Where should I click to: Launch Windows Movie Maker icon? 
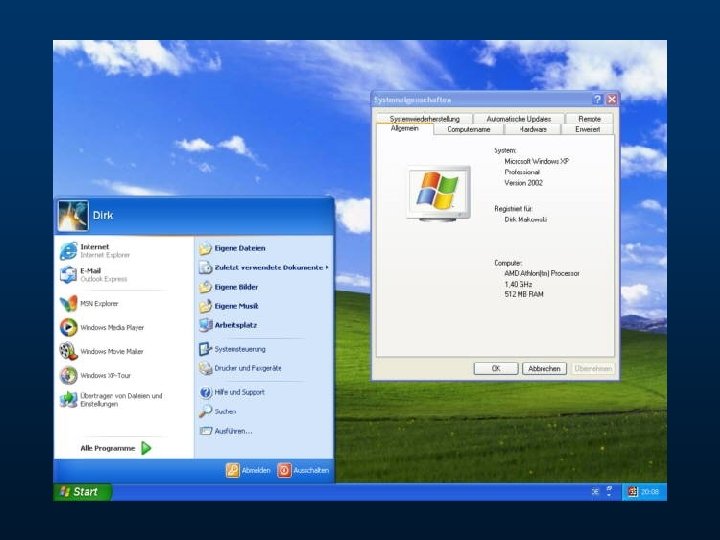(x=68, y=351)
